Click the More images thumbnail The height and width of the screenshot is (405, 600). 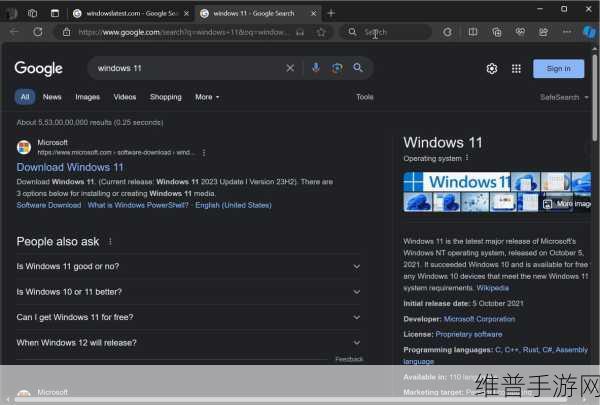[x=566, y=203]
